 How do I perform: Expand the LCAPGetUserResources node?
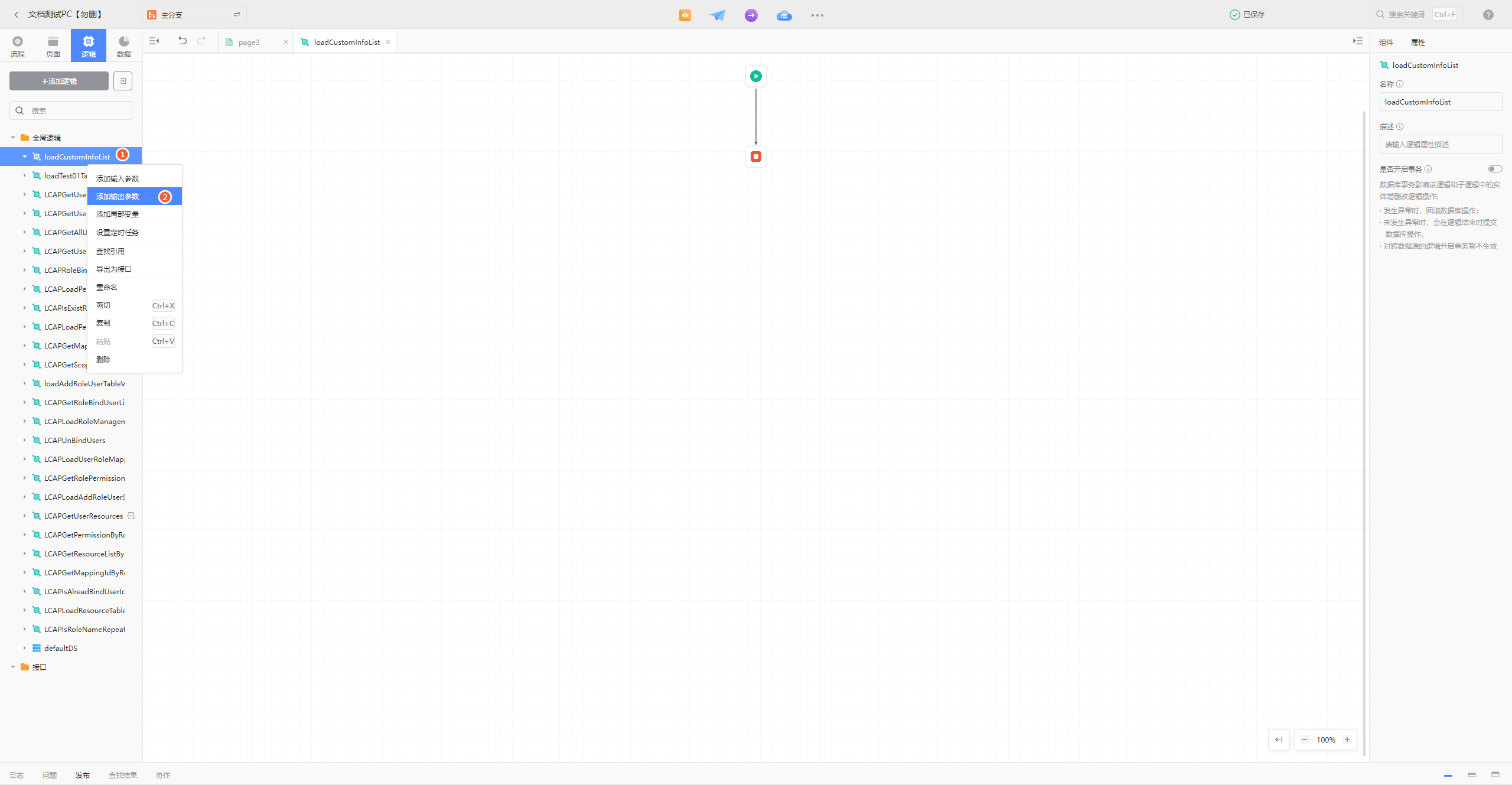[x=25, y=516]
